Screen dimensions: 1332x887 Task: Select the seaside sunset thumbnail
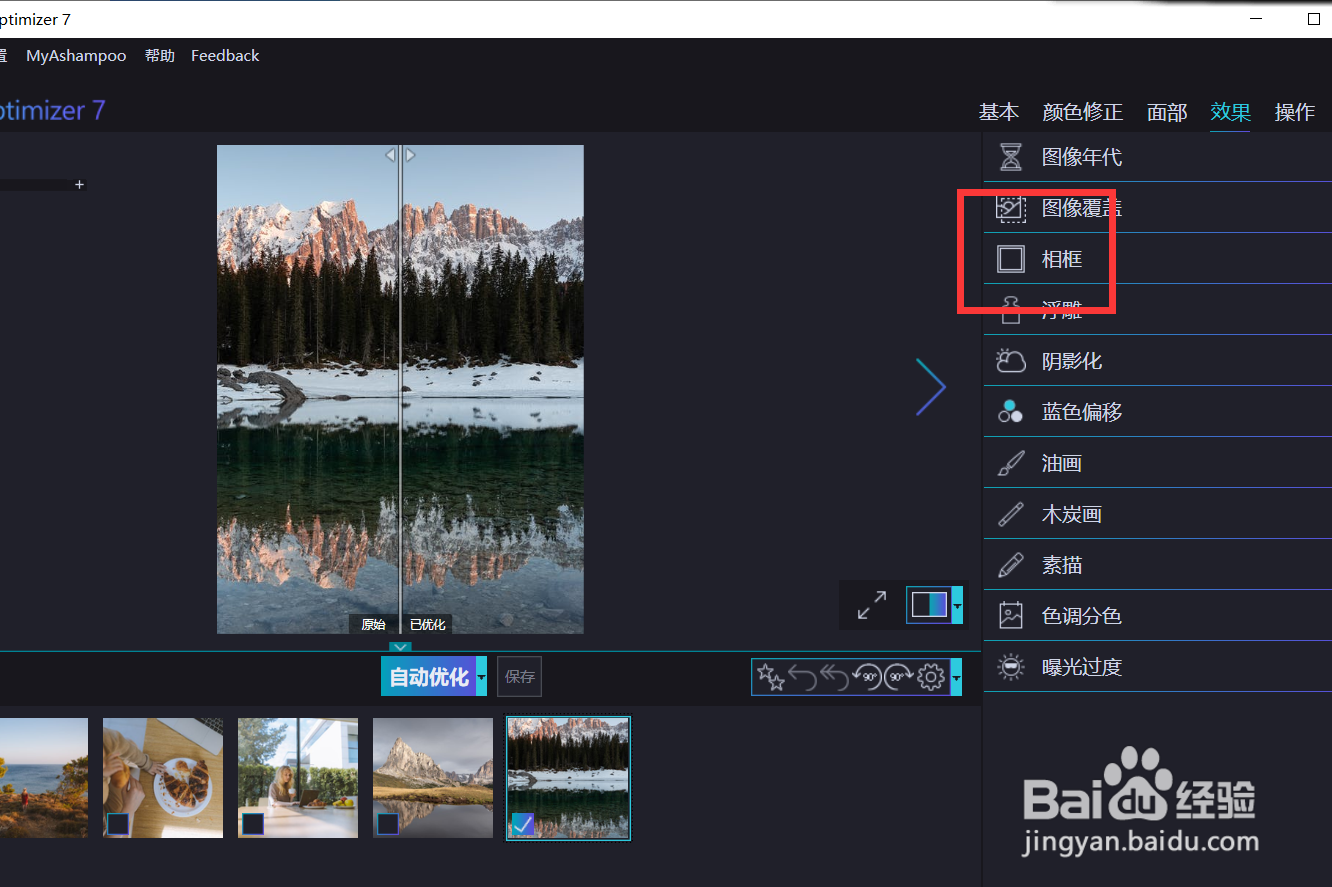tap(43, 778)
